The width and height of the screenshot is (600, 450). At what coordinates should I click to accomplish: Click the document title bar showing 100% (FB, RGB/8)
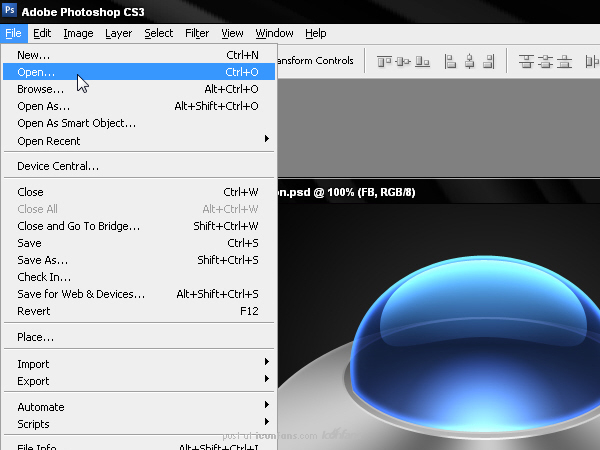tap(439, 192)
